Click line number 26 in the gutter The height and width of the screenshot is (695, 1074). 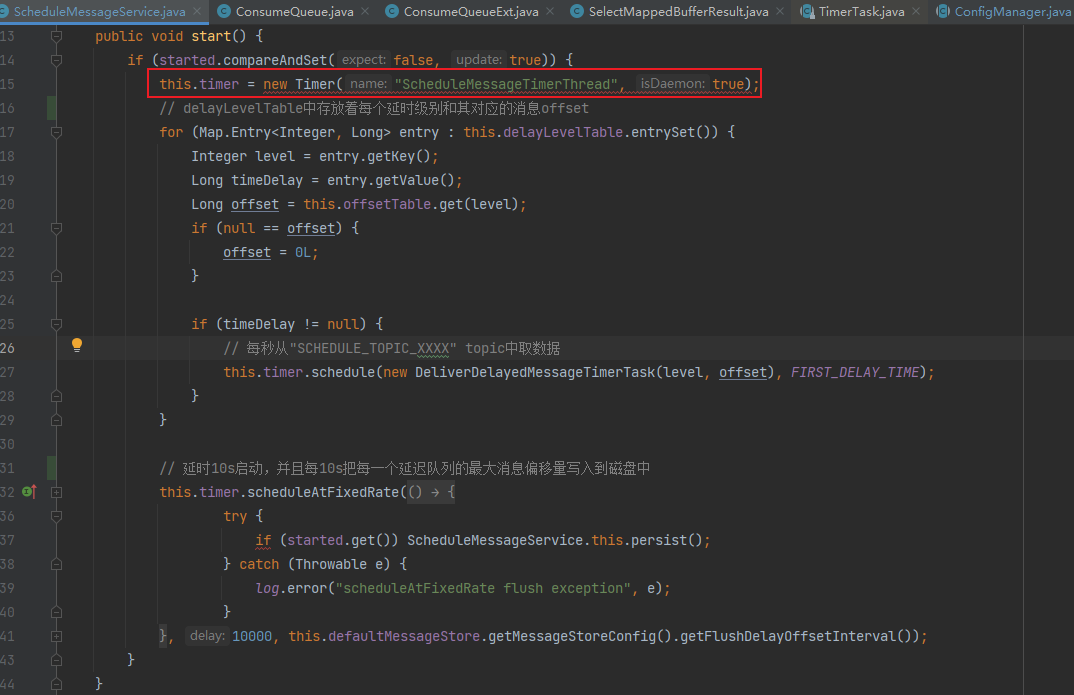tap(8, 348)
